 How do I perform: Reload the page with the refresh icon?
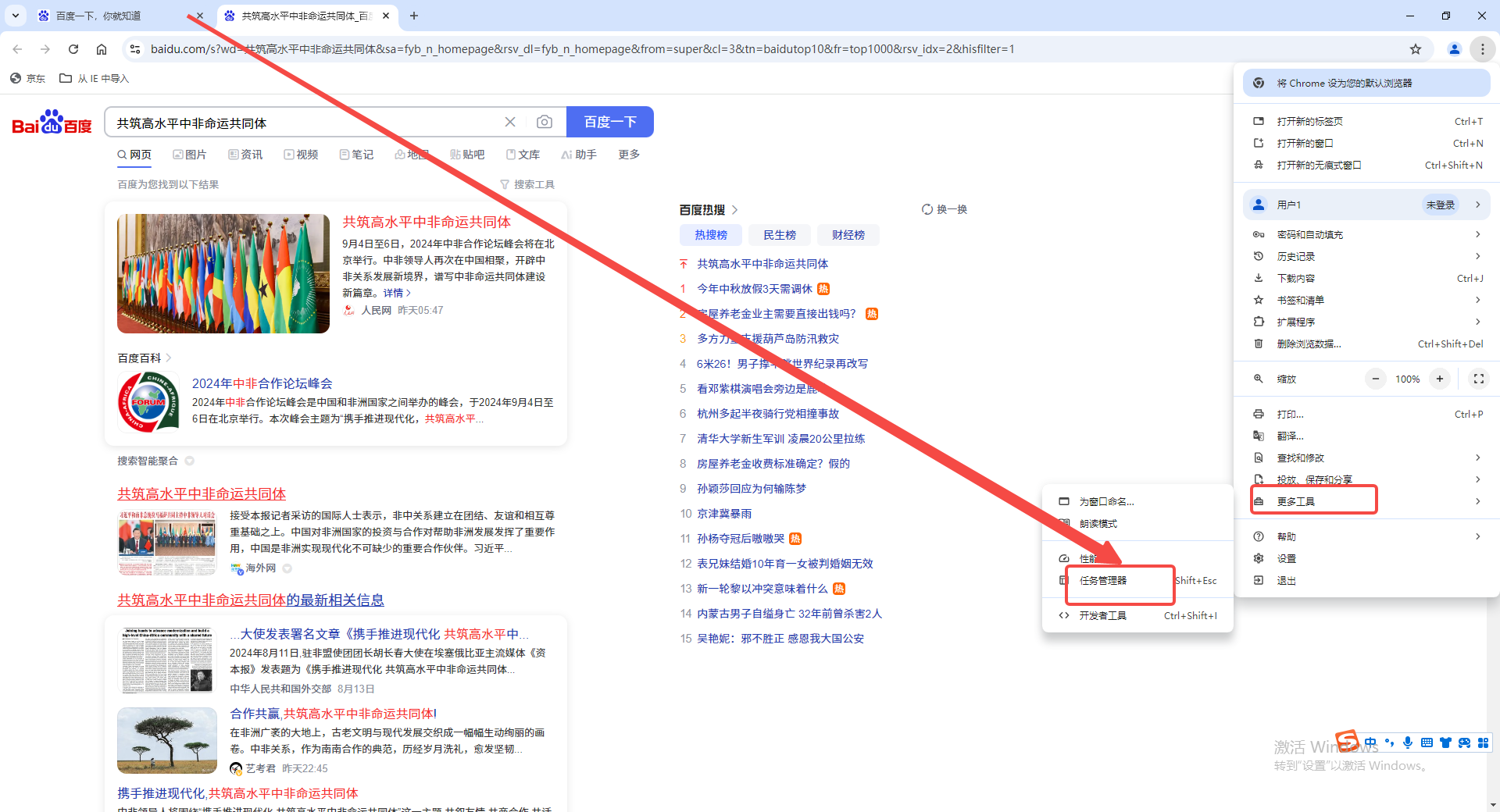[x=73, y=49]
